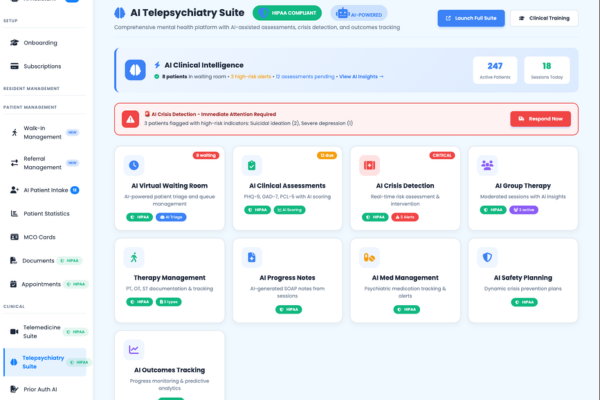Click the AI Clinical Assessments clipboard icon
This screenshot has width=600, height=400.
pyautogui.click(x=251, y=165)
